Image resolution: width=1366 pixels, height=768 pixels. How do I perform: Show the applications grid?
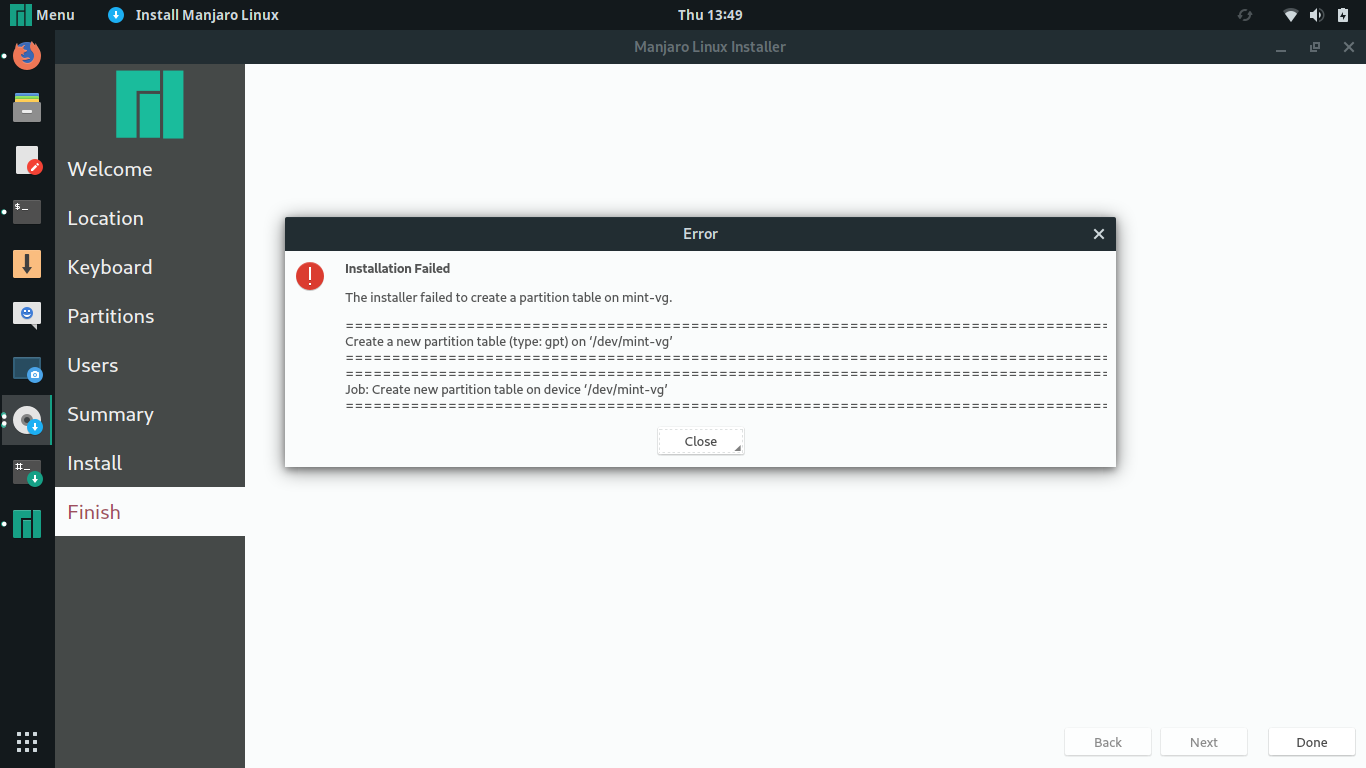point(27,742)
